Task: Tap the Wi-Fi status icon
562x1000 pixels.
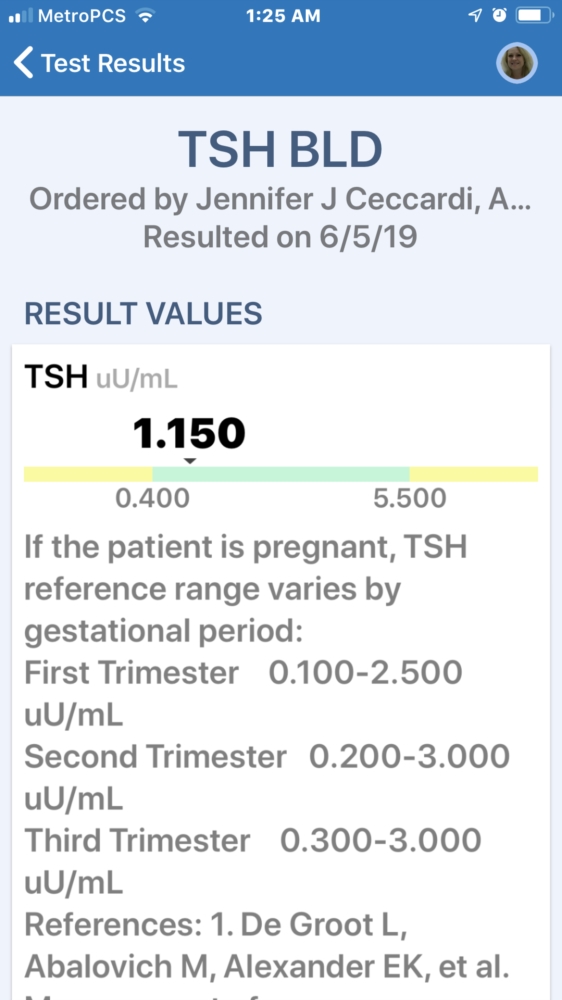Action: [x=145, y=16]
